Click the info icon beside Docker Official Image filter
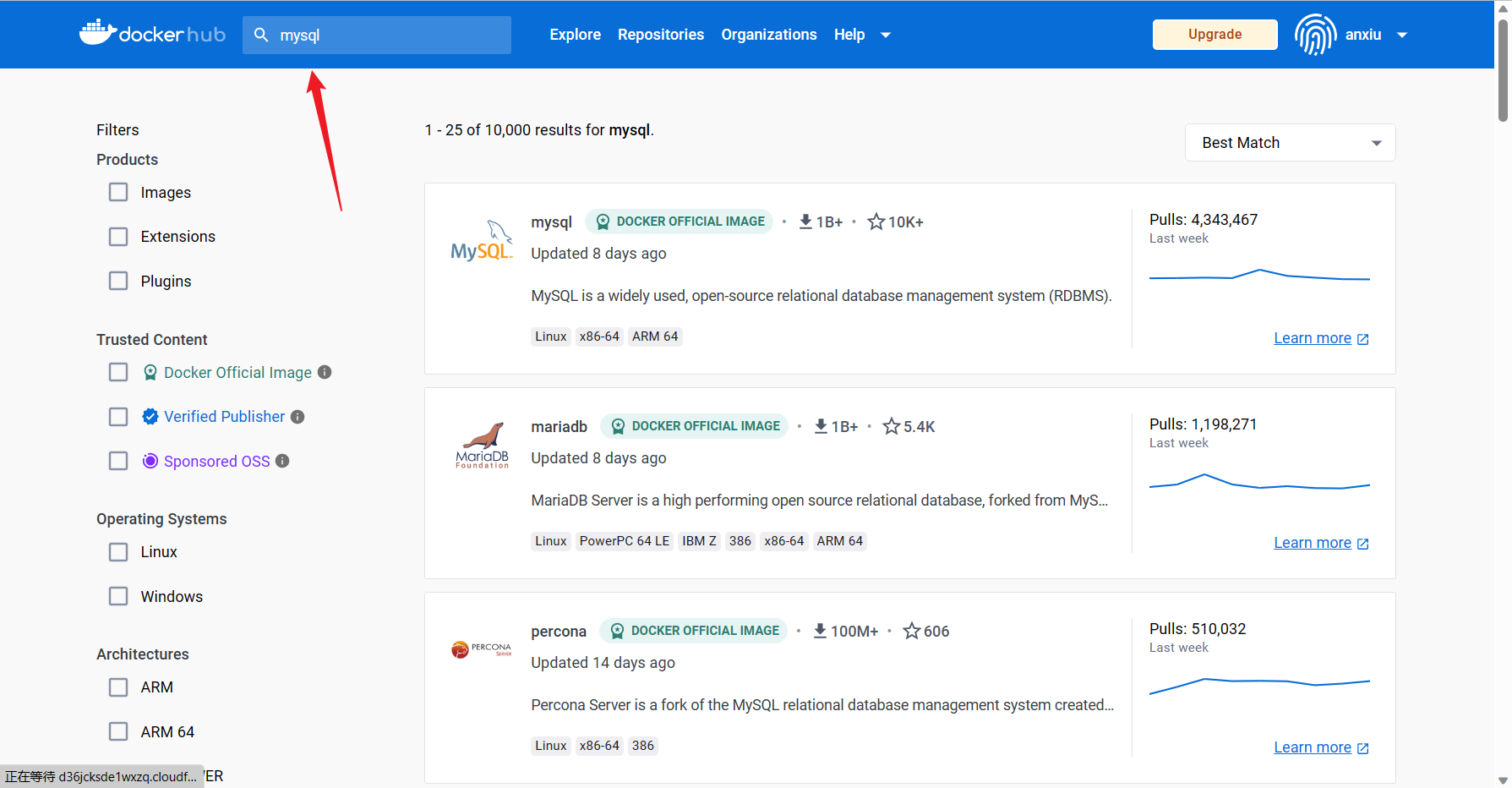Viewport: 1512px width, 788px height. (x=325, y=372)
